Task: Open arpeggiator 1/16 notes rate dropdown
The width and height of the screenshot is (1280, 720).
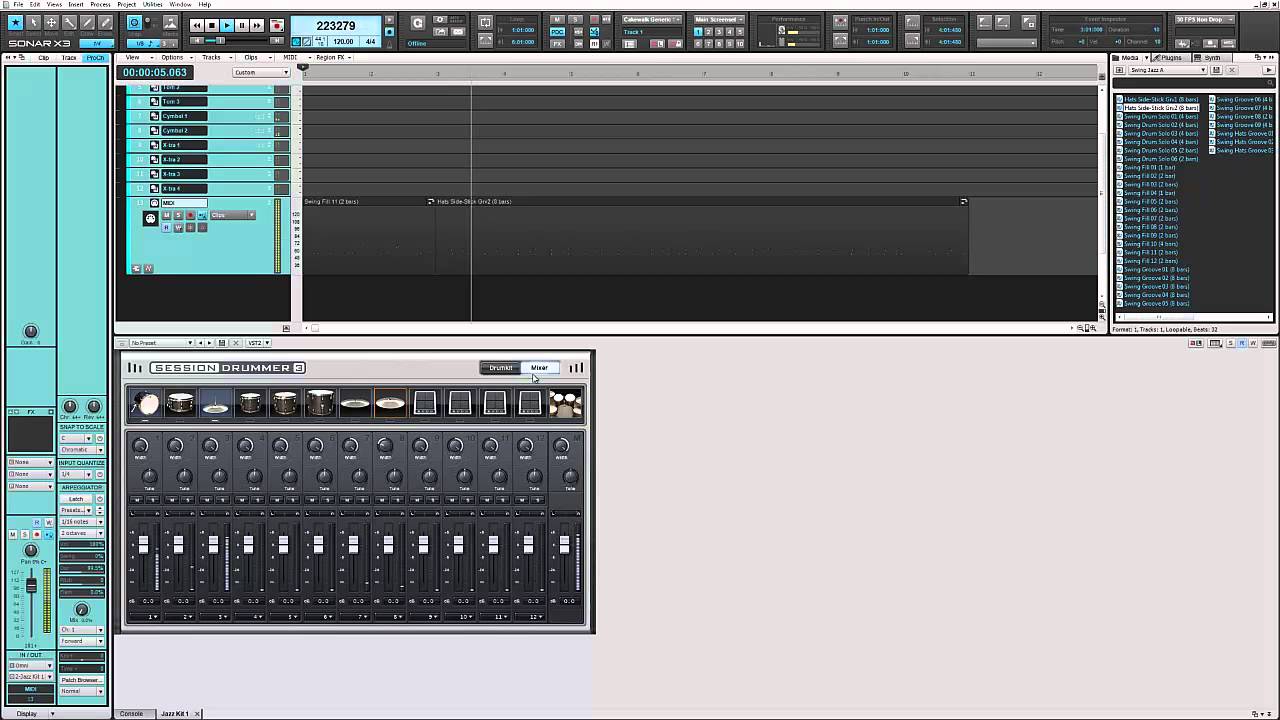Action: (81, 522)
